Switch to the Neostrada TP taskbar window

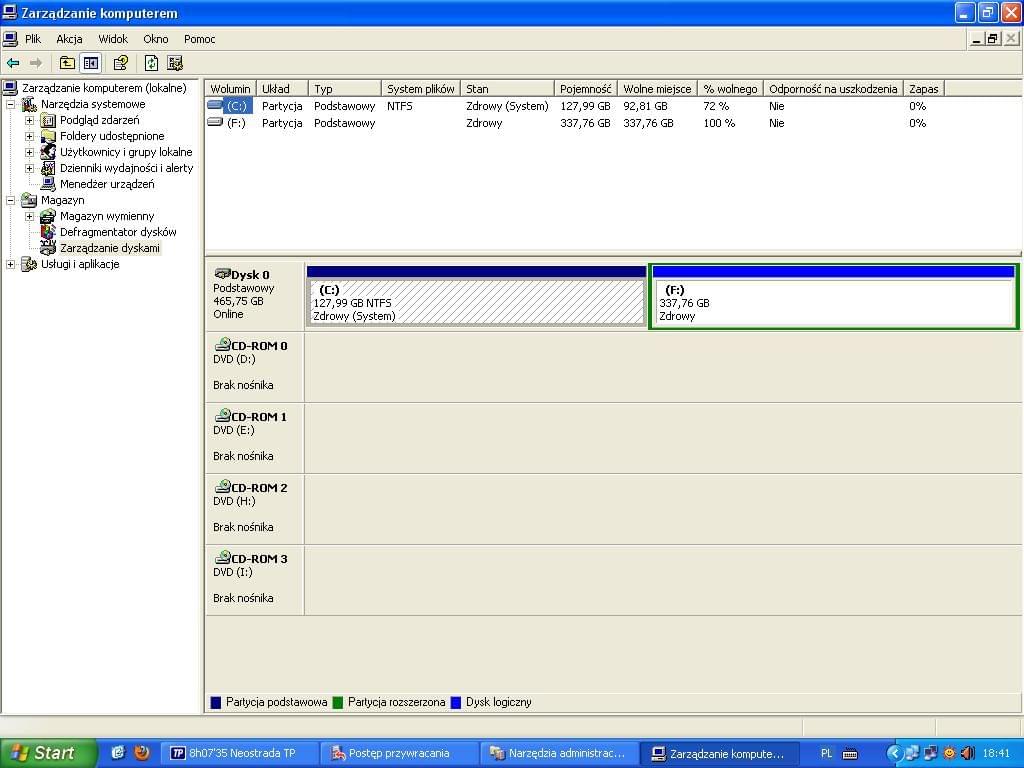click(238, 754)
